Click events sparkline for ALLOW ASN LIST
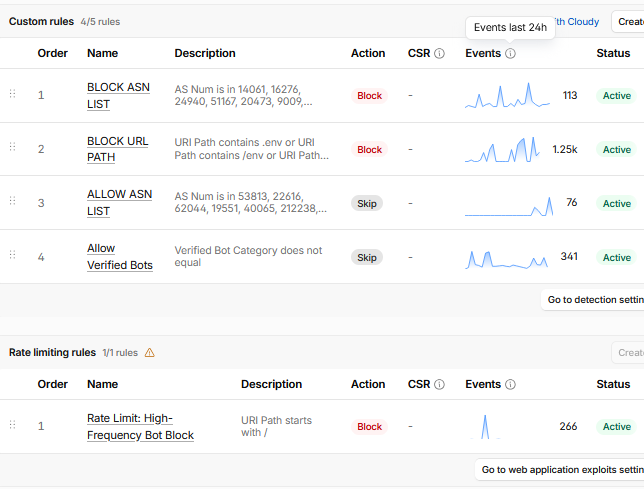 click(x=509, y=206)
